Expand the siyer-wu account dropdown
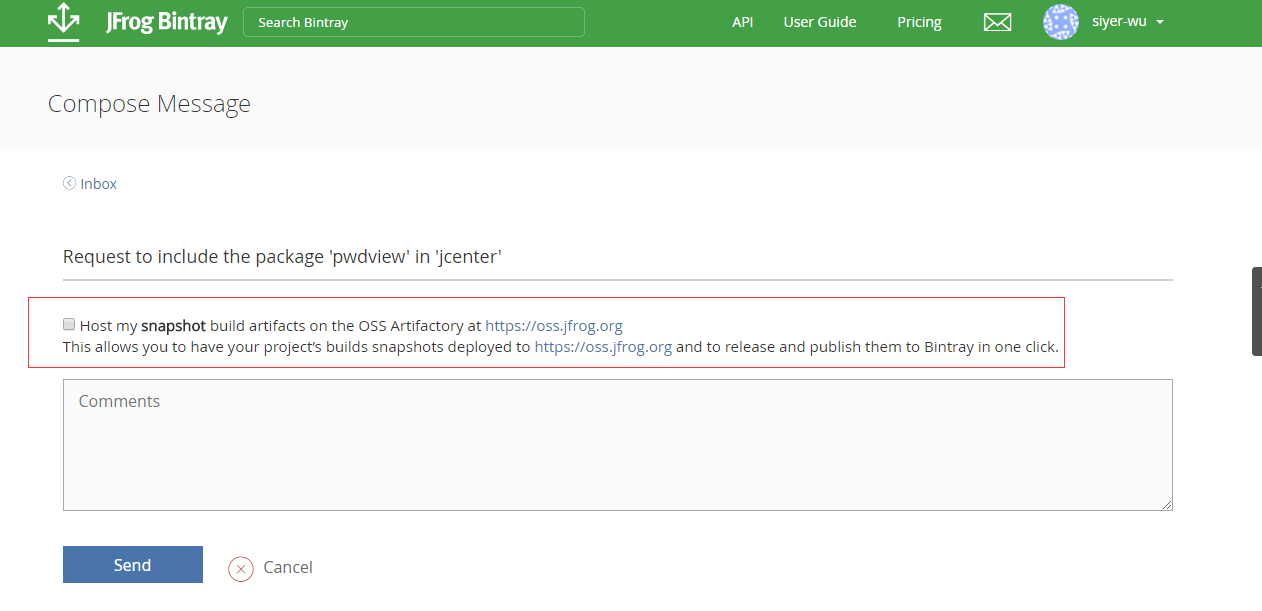The image size is (1262, 611). click(x=1159, y=22)
